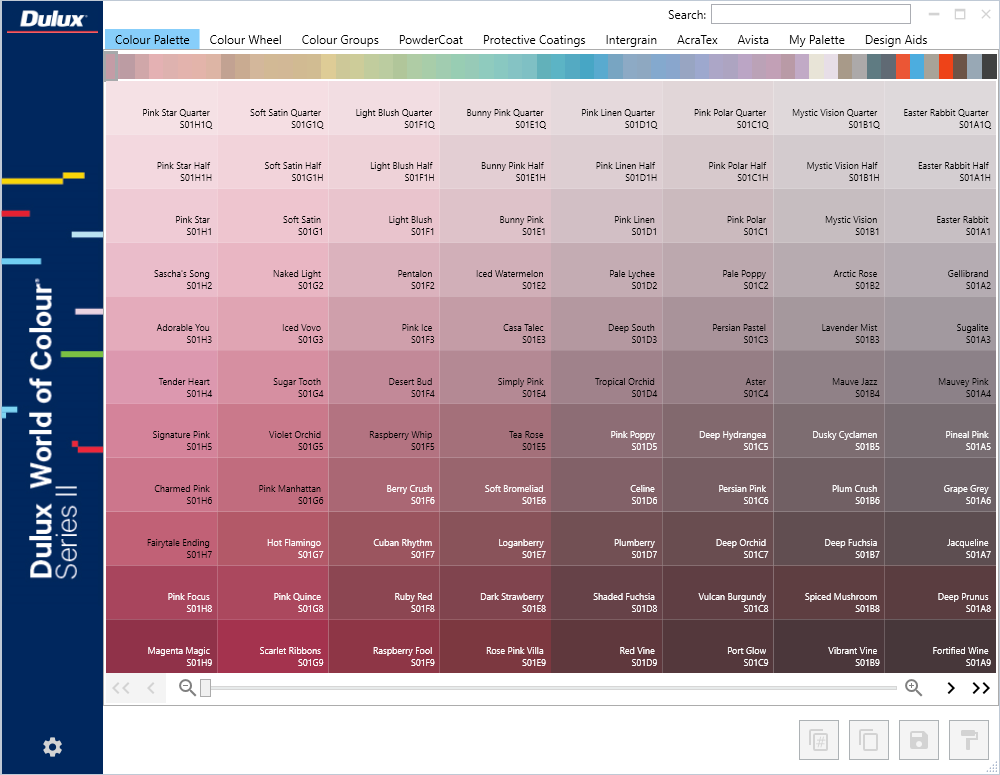Click the save palette floppy disk icon
The width and height of the screenshot is (1000, 775).
tap(918, 740)
